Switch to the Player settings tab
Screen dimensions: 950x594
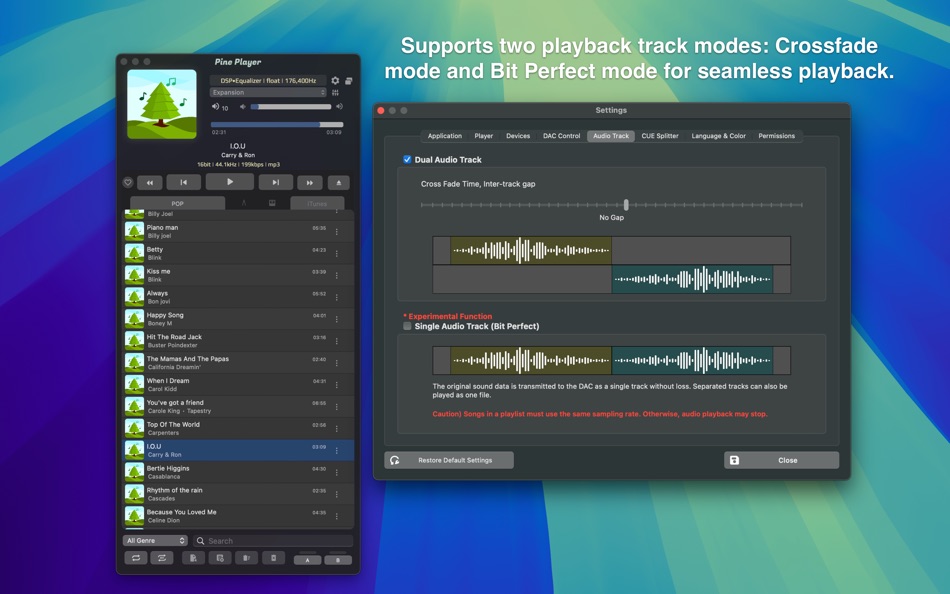tap(483, 136)
